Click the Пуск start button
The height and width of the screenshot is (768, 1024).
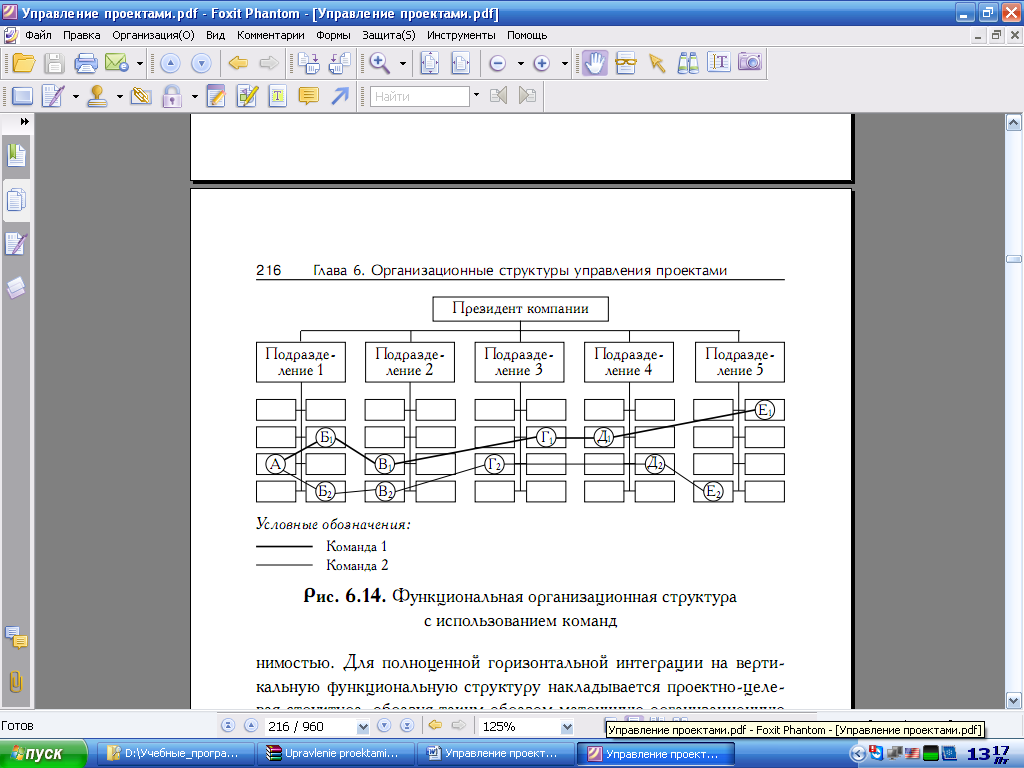43,754
